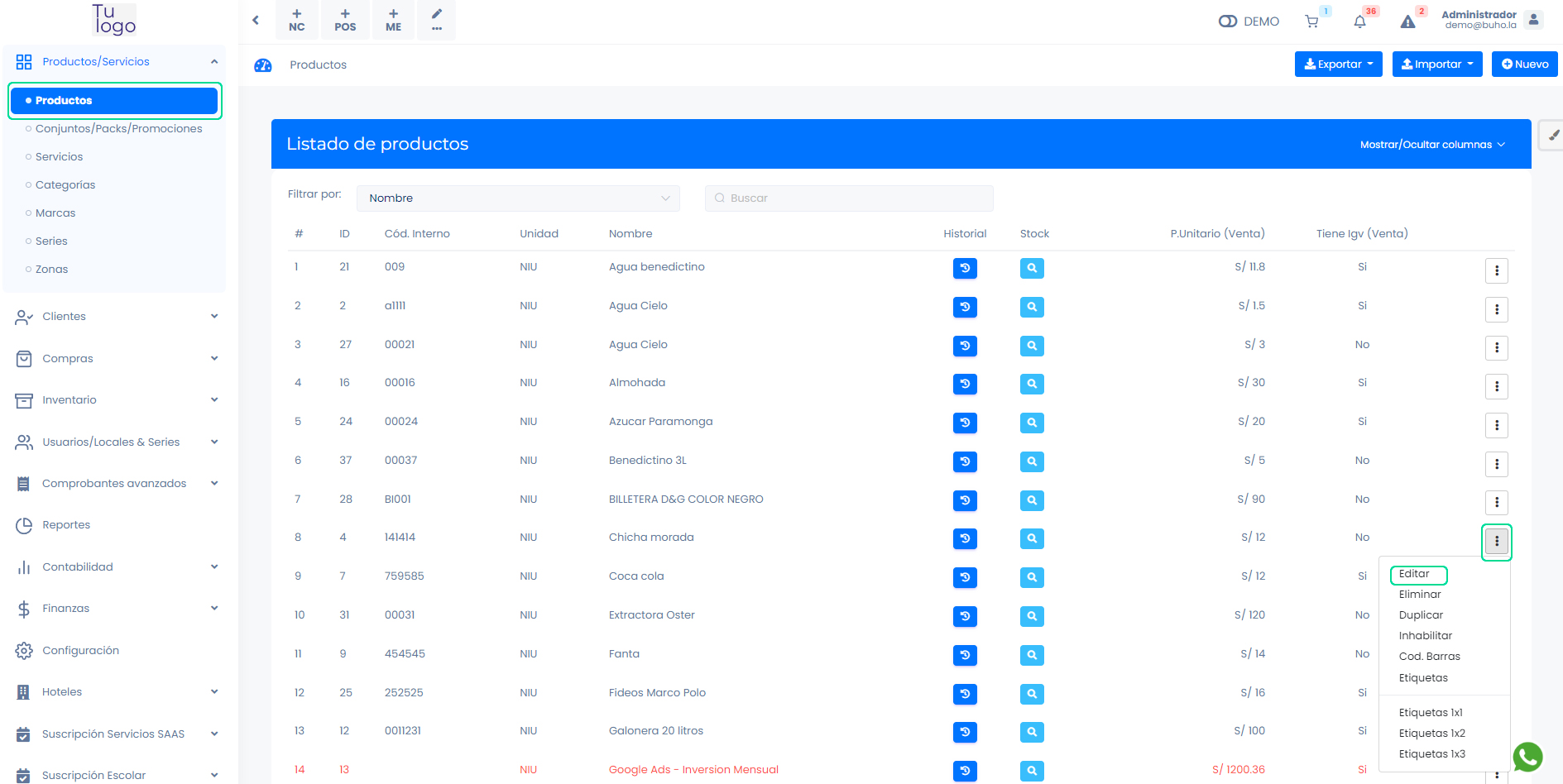Open history for Almohada
Image resolution: width=1563 pixels, height=784 pixels.
pos(965,384)
